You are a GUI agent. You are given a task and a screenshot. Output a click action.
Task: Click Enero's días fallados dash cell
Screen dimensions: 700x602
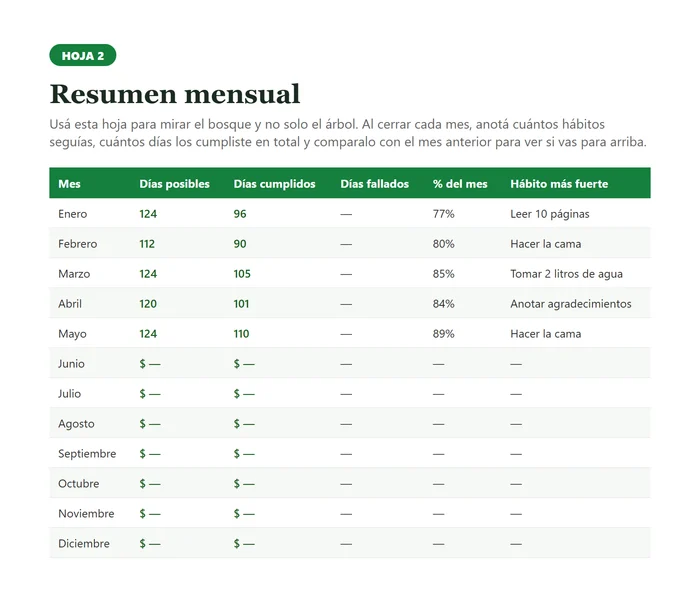[x=346, y=214]
